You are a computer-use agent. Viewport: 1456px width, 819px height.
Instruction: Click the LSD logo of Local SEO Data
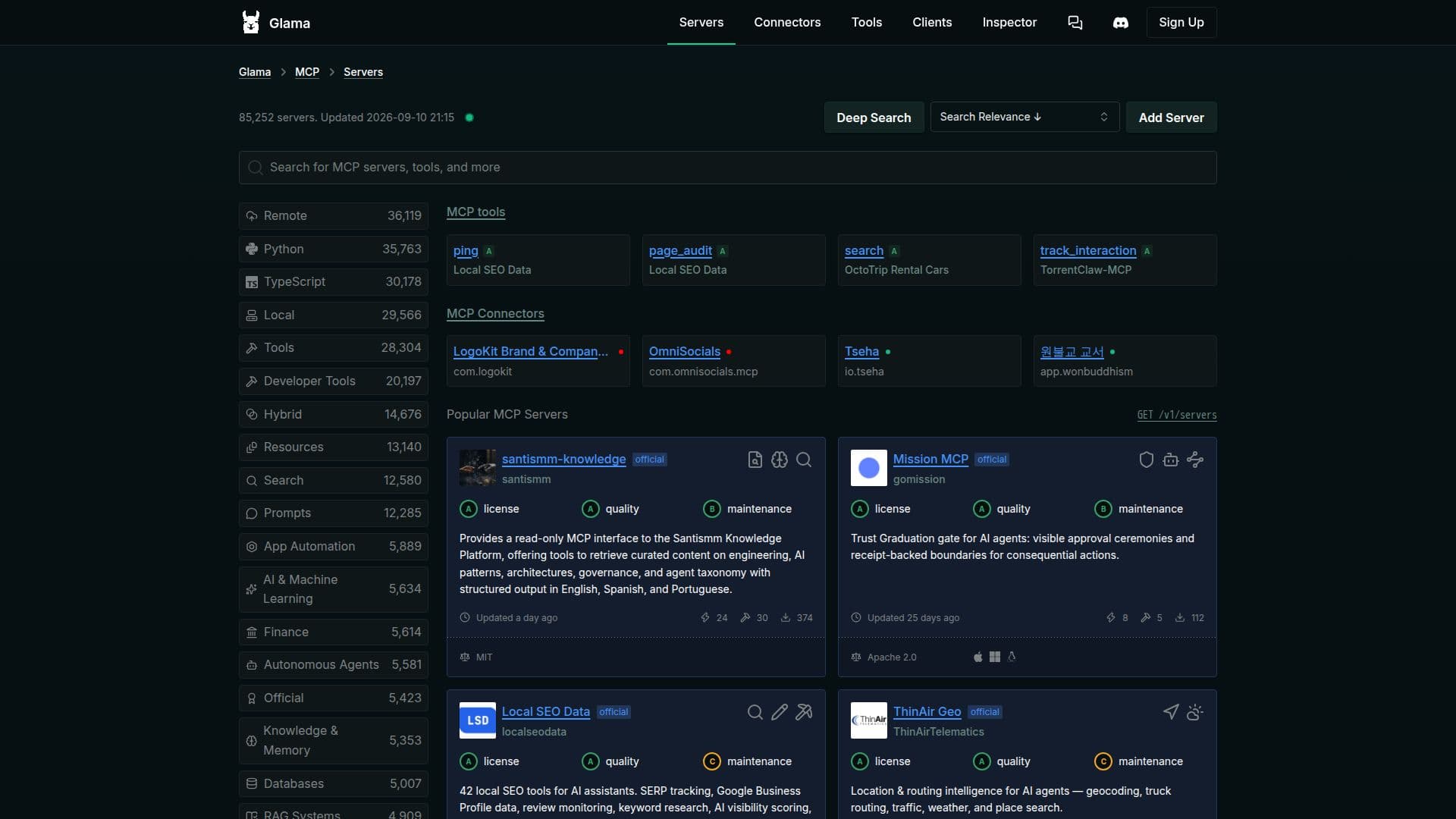[x=478, y=720]
